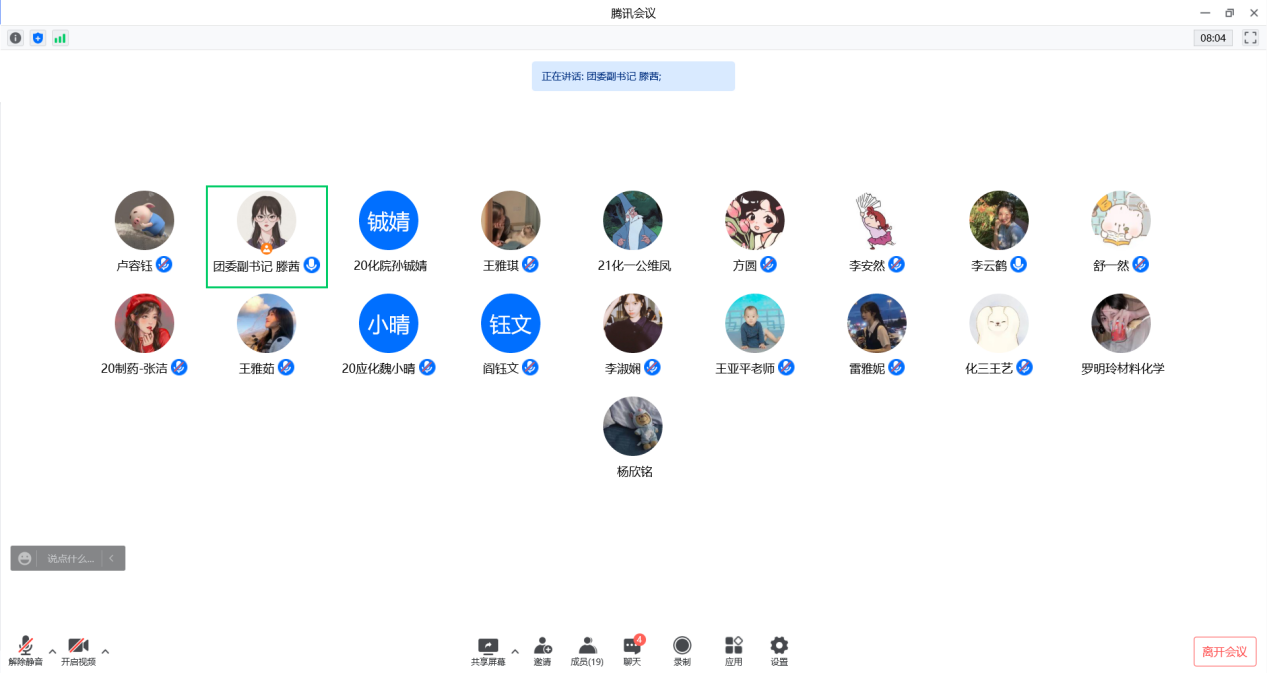Open 聊天 chat with unread badge
This screenshot has height=673, width=1267.
pyautogui.click(x=632, y=650)
